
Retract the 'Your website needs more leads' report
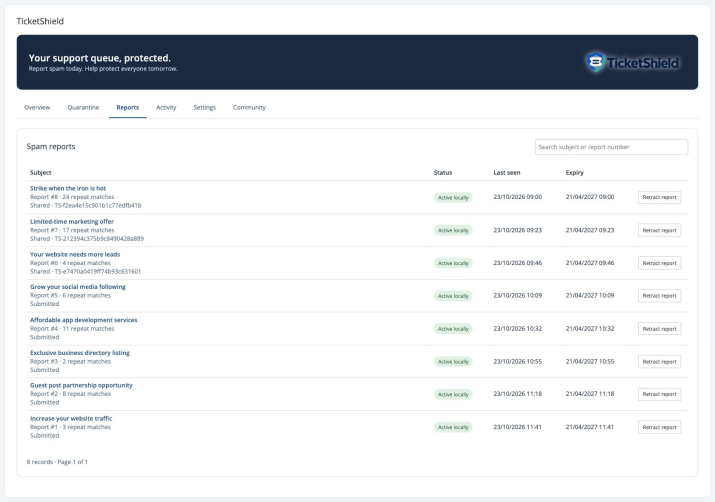(659, 263)
